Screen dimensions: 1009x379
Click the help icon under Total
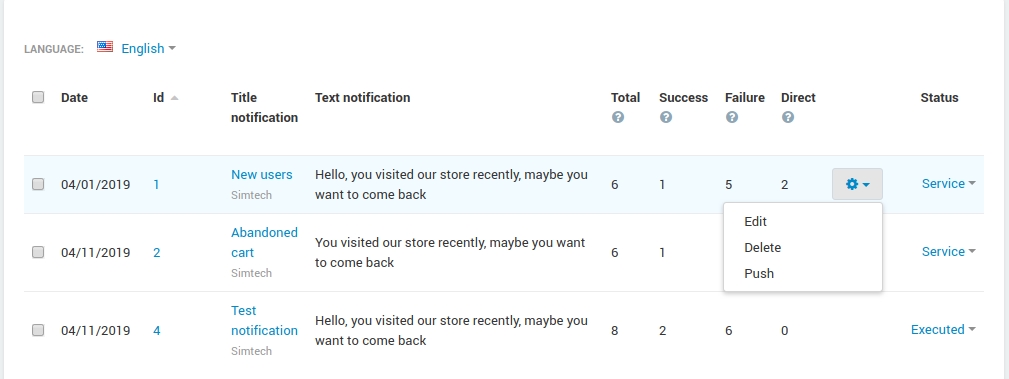point(618,117)
